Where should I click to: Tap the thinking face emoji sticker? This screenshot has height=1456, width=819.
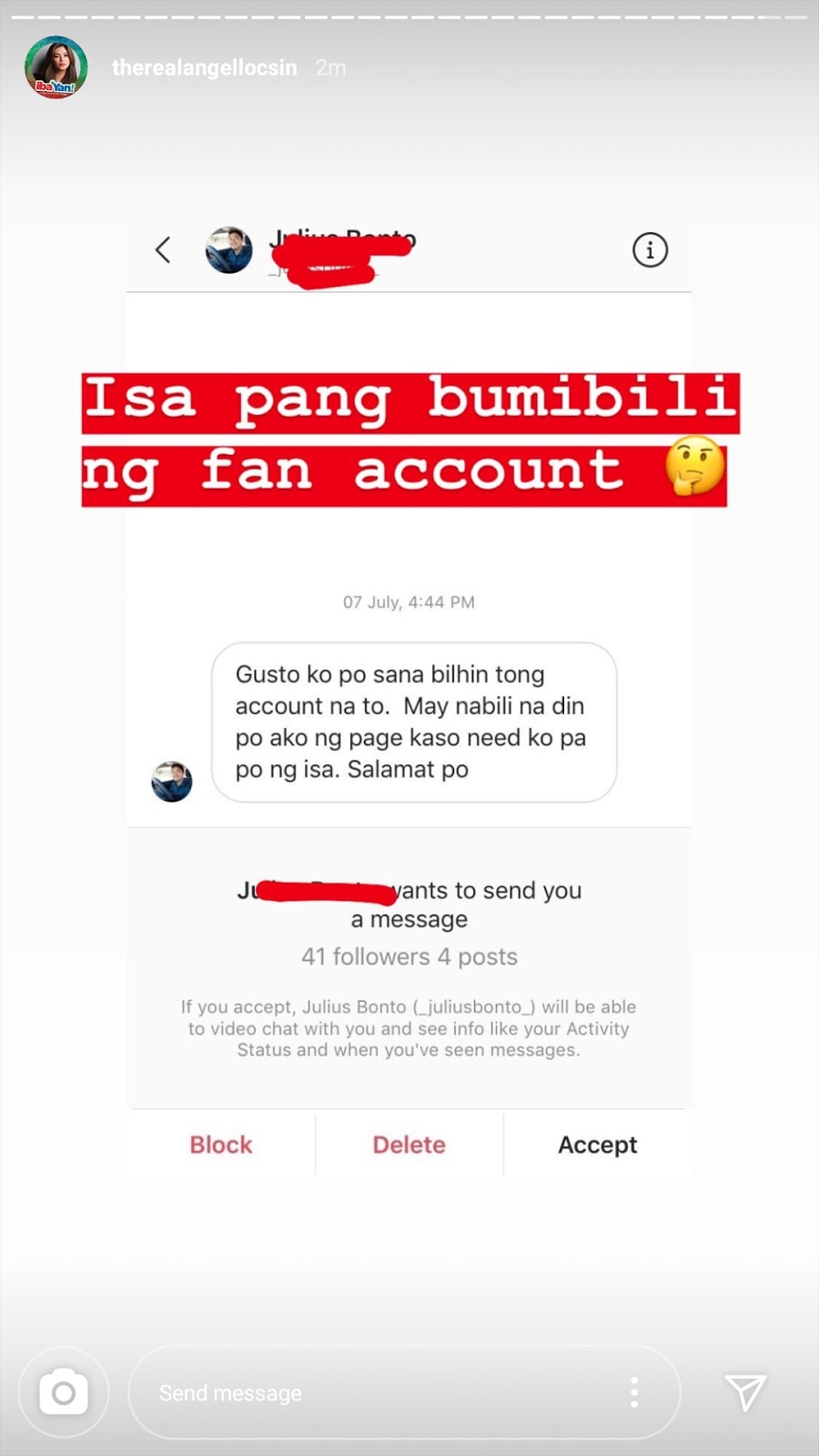[695, 465]
